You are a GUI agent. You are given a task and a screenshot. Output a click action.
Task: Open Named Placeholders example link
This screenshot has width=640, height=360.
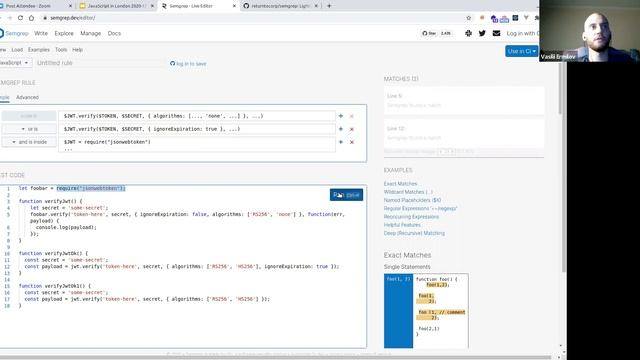pyautogui.click(x=412, y=200)
